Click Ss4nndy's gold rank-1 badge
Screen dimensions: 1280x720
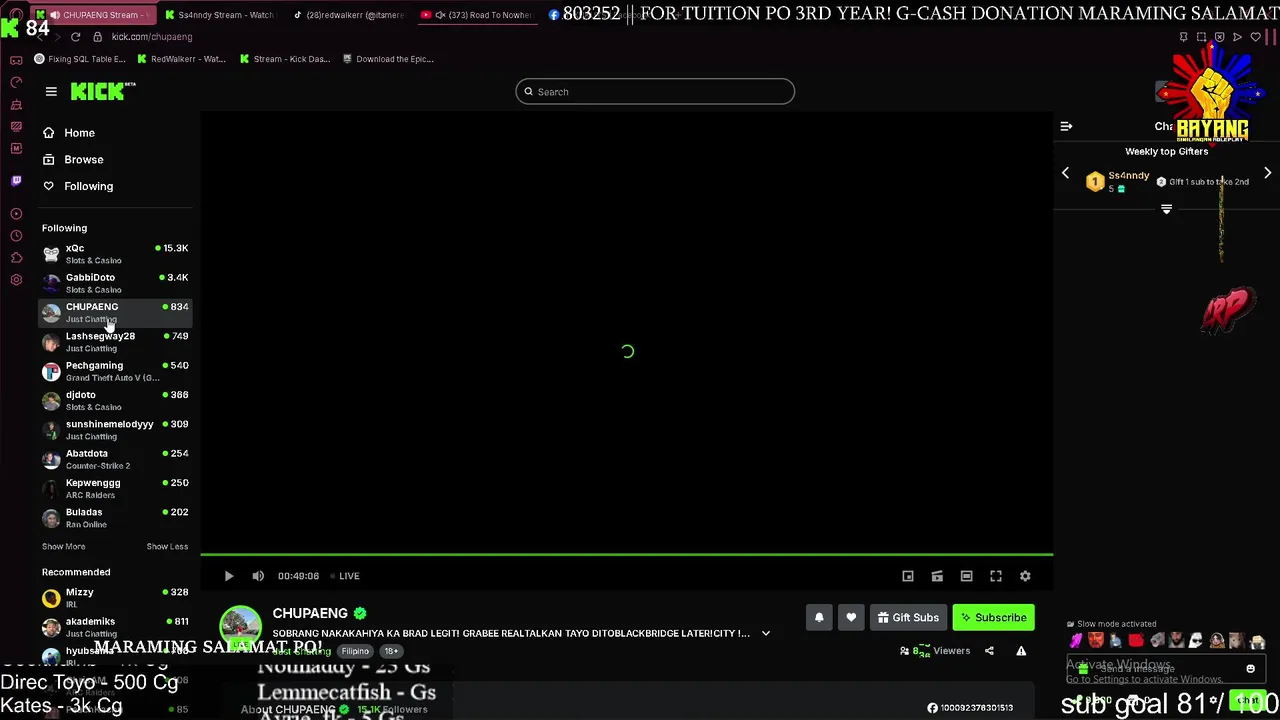point(1095,182)
